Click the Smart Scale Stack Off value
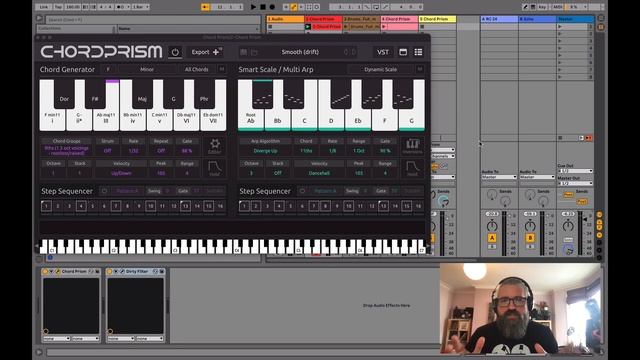The image size is (640, 360). point(278,173)
